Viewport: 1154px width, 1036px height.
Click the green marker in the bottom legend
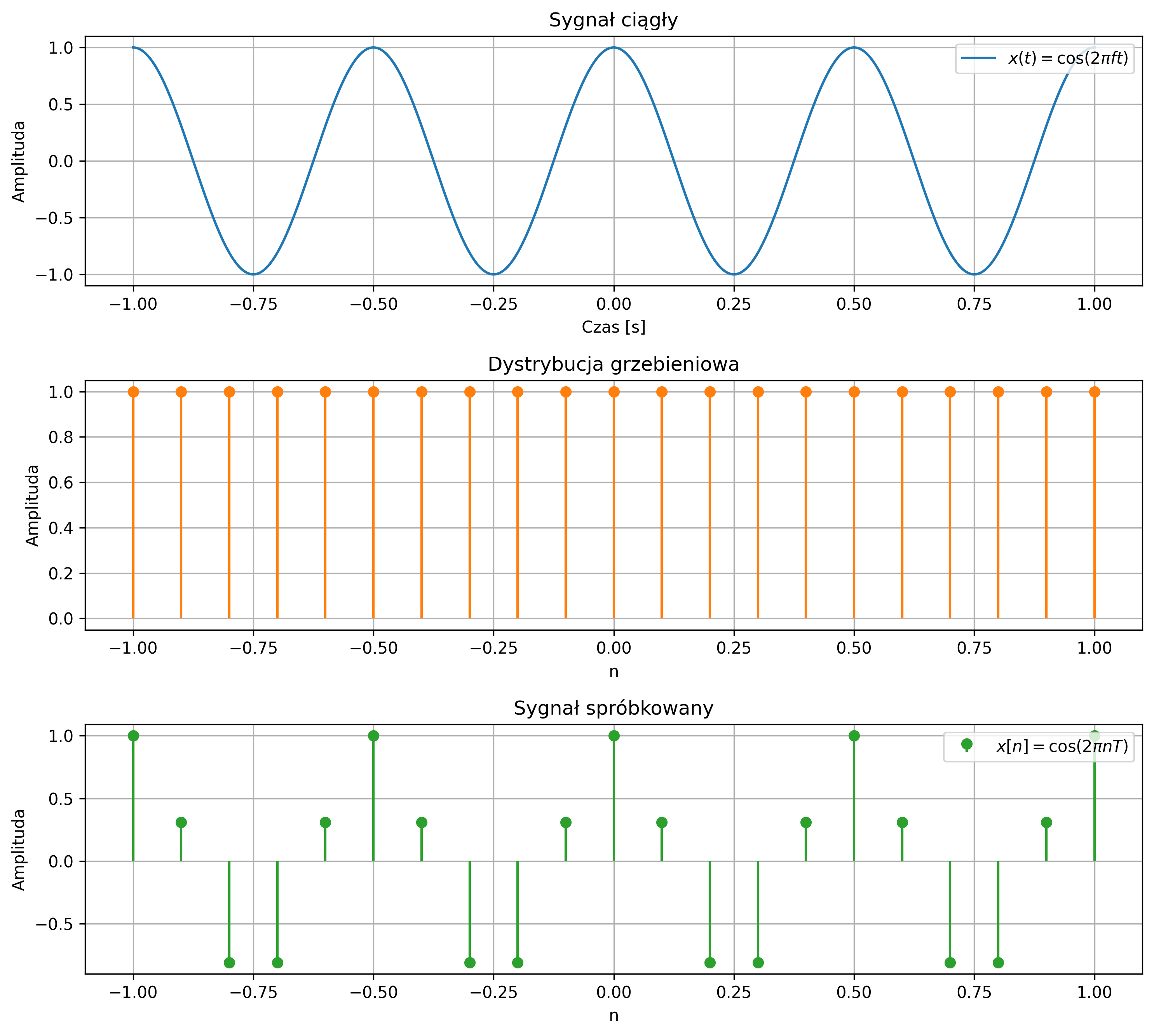click(966, 745)
